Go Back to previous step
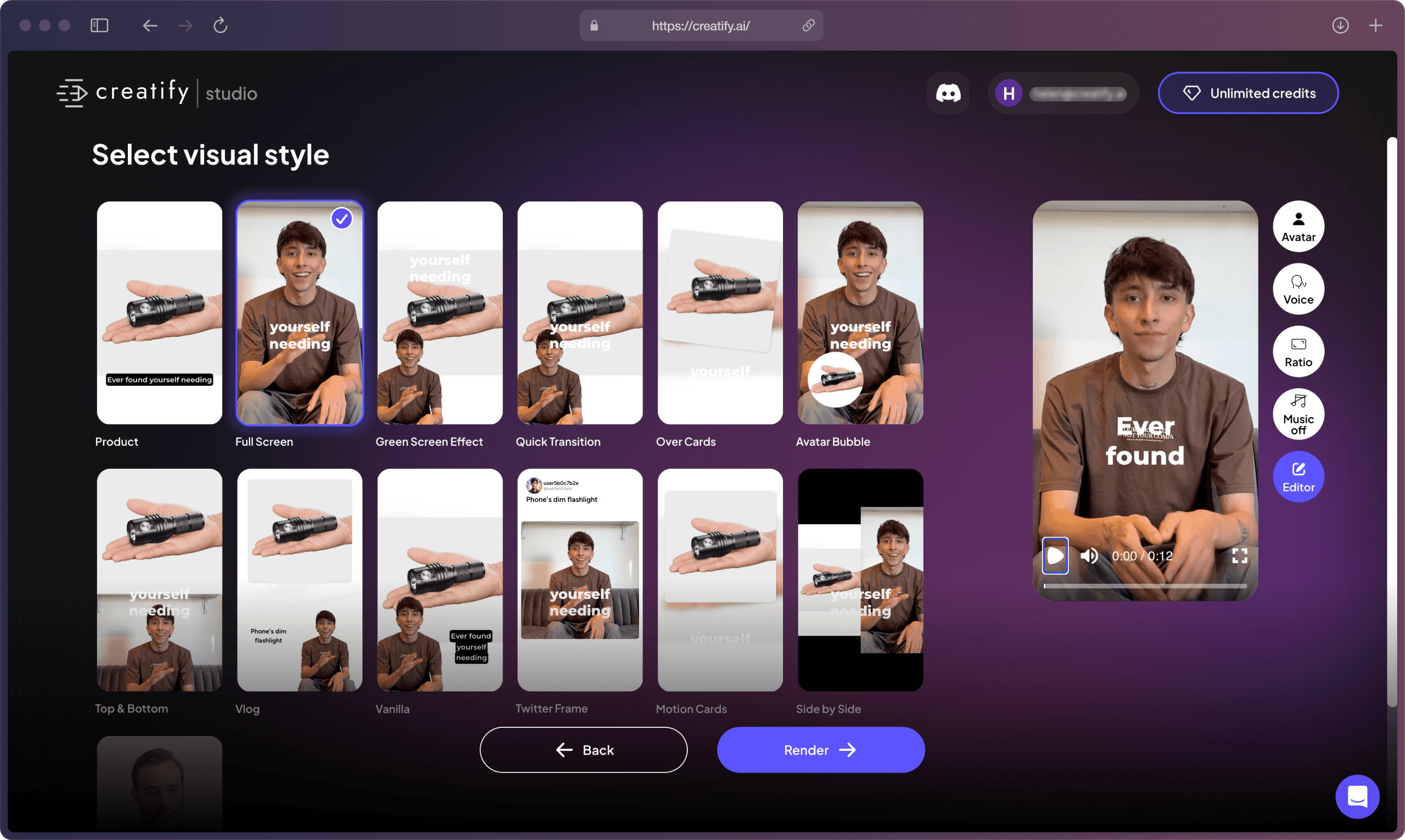Viewport: 1405px width, 840px height. (x=583, y=750)
